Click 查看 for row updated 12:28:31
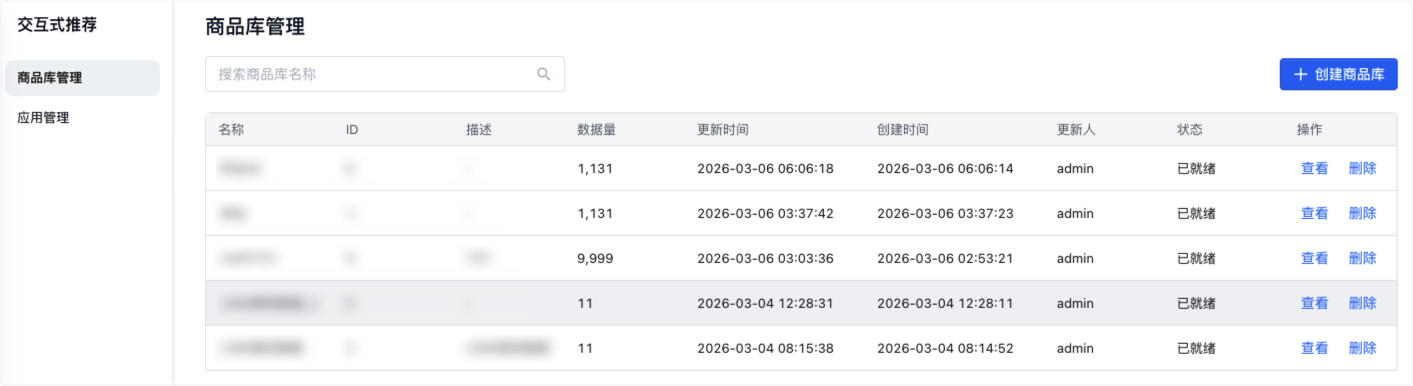This screenshot has height=386, width=1413. tap(1314, 303)
